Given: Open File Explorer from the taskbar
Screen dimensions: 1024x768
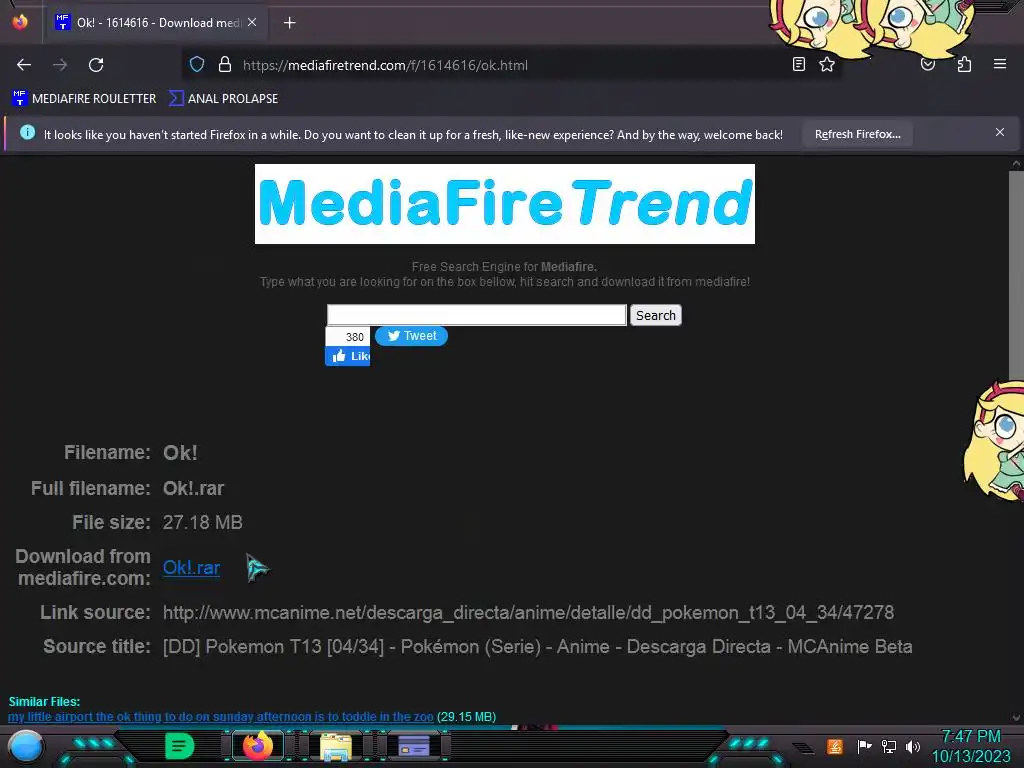Looking at the screenshot, I should [x=336, y=746].
